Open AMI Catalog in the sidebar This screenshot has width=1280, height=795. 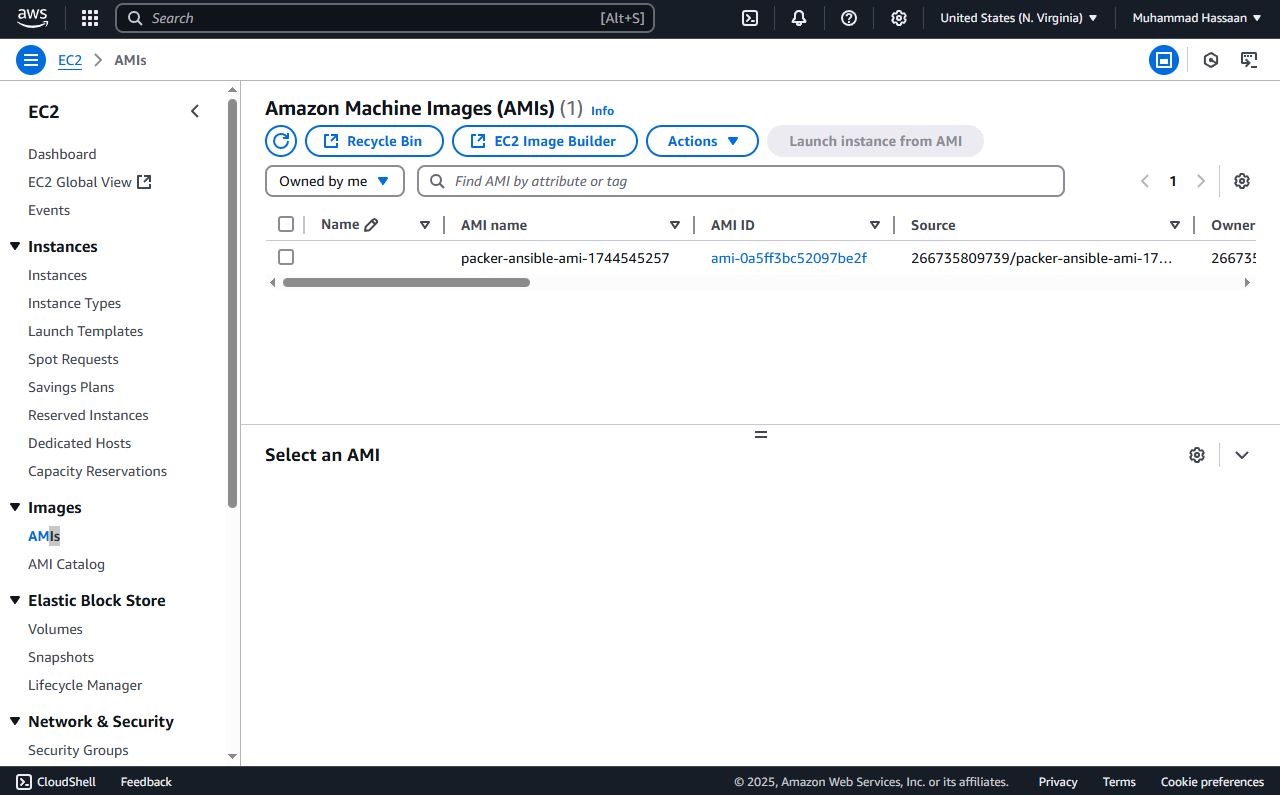66,564
